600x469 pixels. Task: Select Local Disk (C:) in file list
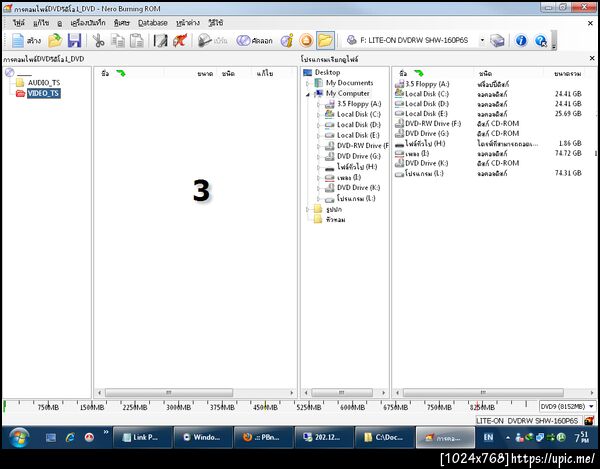pyautogui.click(x=427, y=94)
